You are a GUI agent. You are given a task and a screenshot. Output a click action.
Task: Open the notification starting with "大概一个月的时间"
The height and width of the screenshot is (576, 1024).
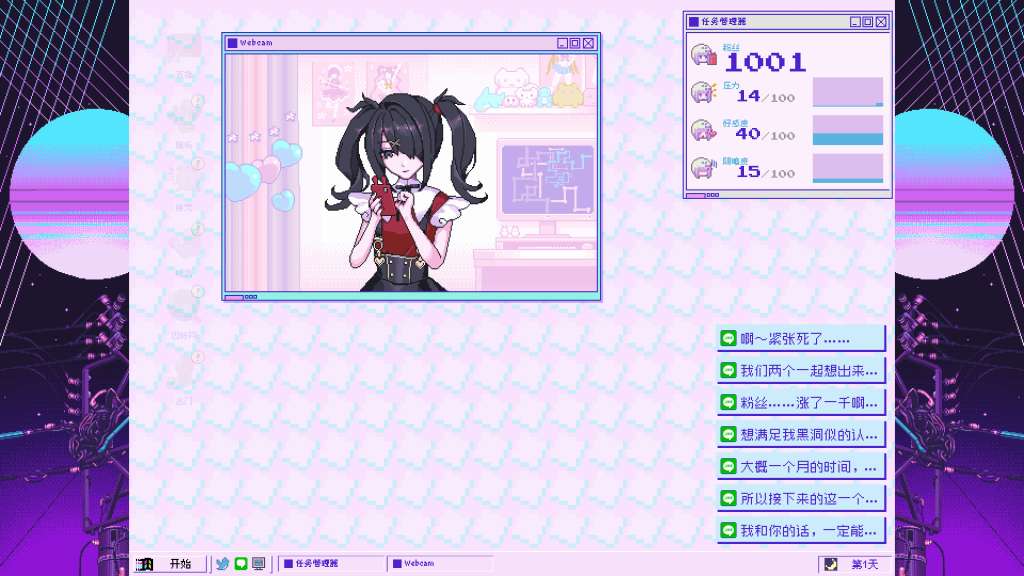click(801, 467)
